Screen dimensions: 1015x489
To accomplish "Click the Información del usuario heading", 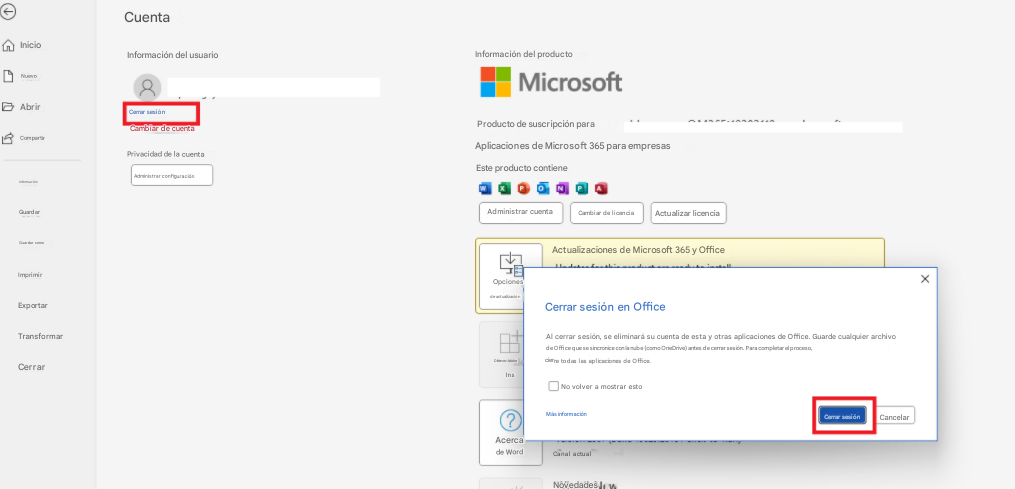I will [x=173, y=55].
